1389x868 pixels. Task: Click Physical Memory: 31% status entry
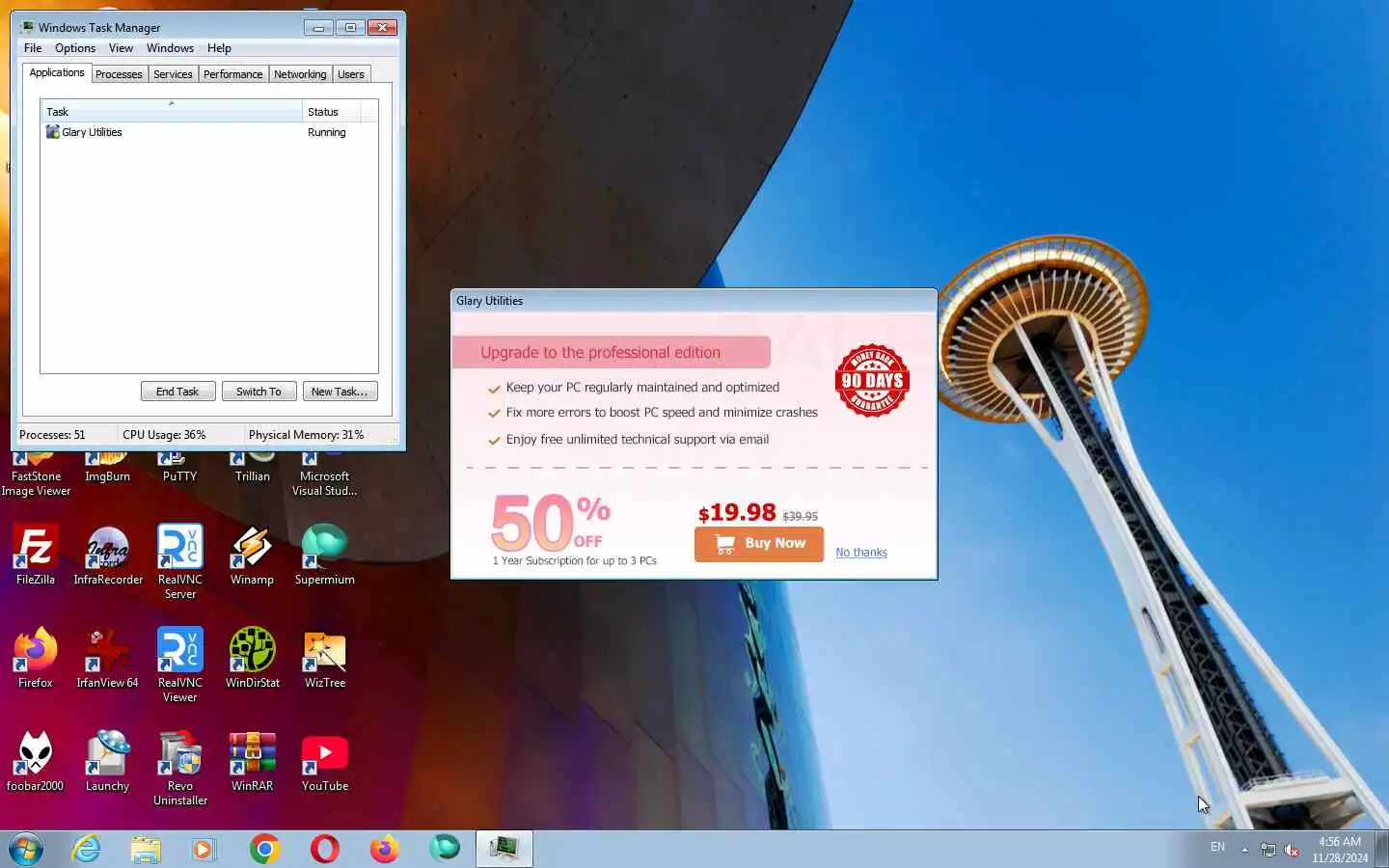click(x=307, y=435)
